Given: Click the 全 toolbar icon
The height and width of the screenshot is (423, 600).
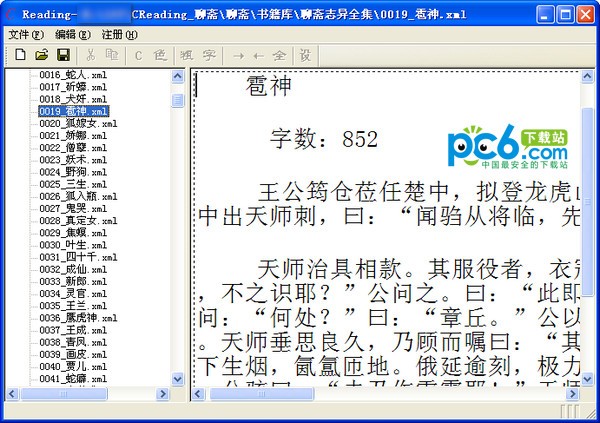Looking at the screenshot, I should click(x=279, y=56).
